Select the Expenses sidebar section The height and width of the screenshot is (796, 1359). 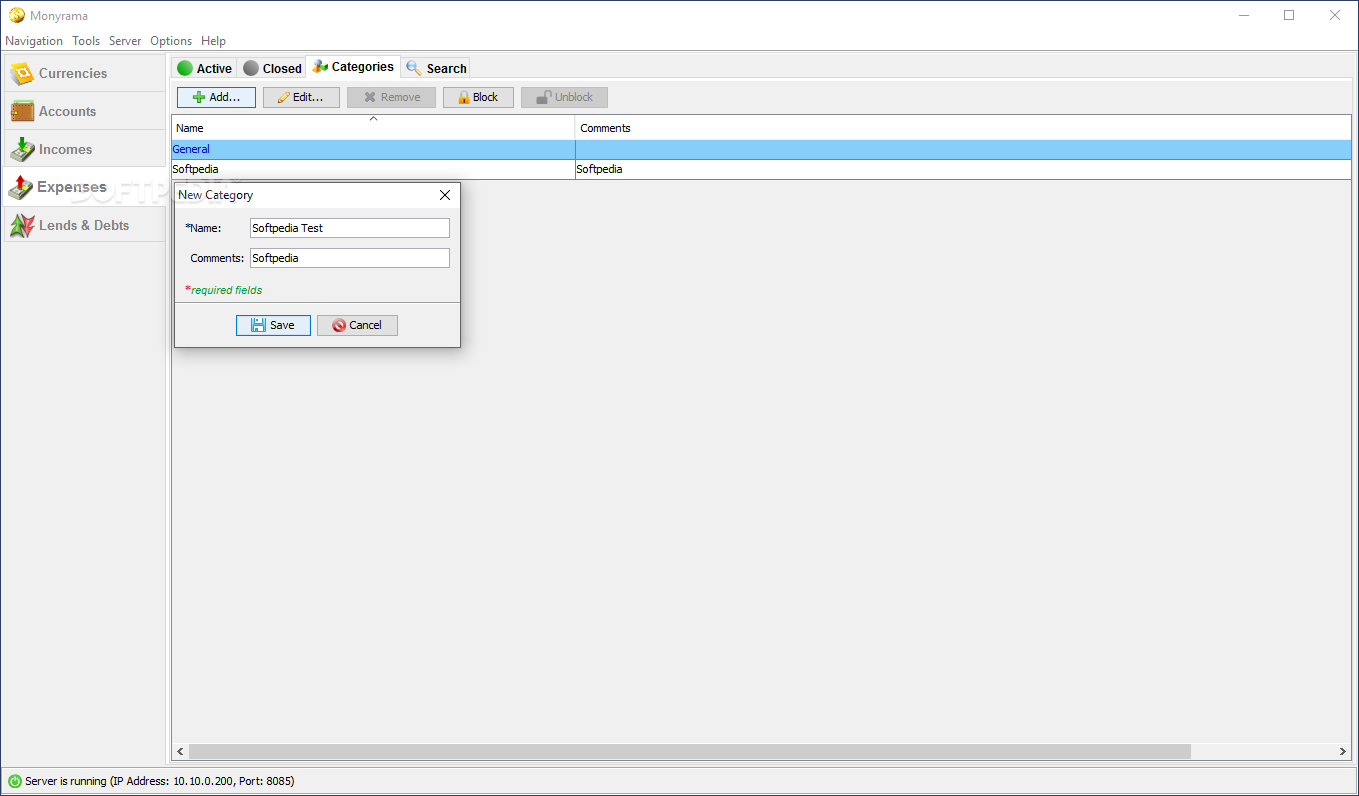click(84, 187)
